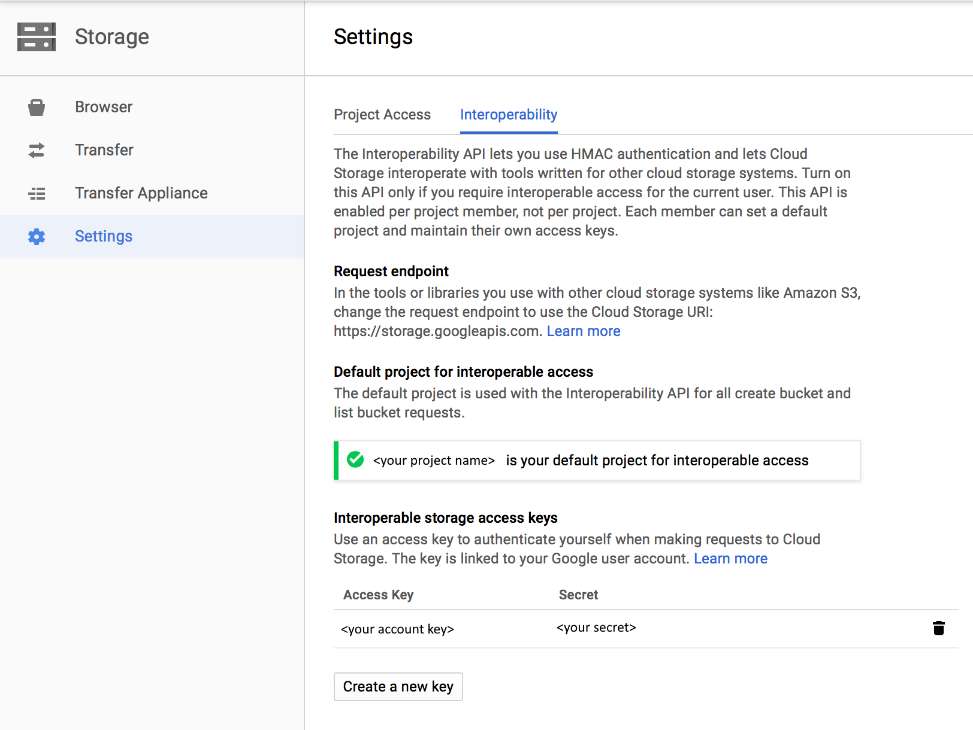Image resolution: width=973 pixels, height=730 pixels.
Task: Open Browser in the sidebar
Action: click(152, 107)
